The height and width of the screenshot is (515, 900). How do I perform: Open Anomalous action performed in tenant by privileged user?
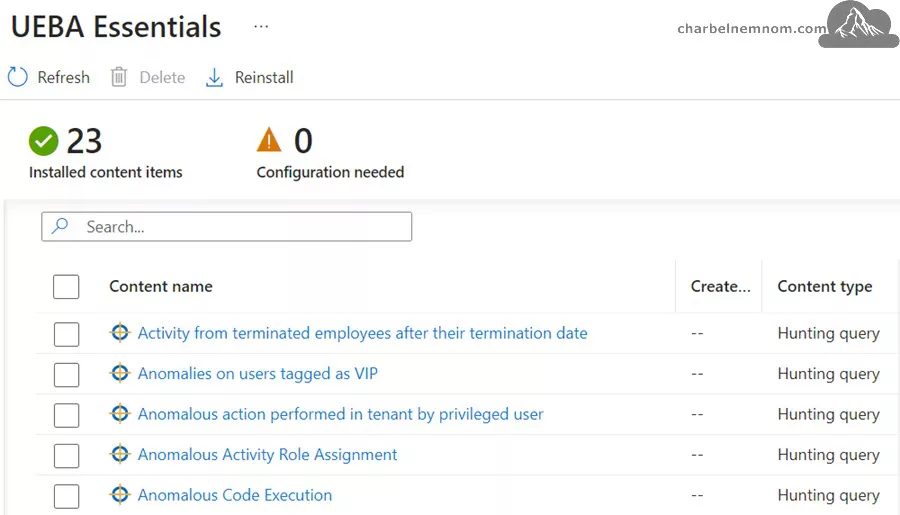340,414
